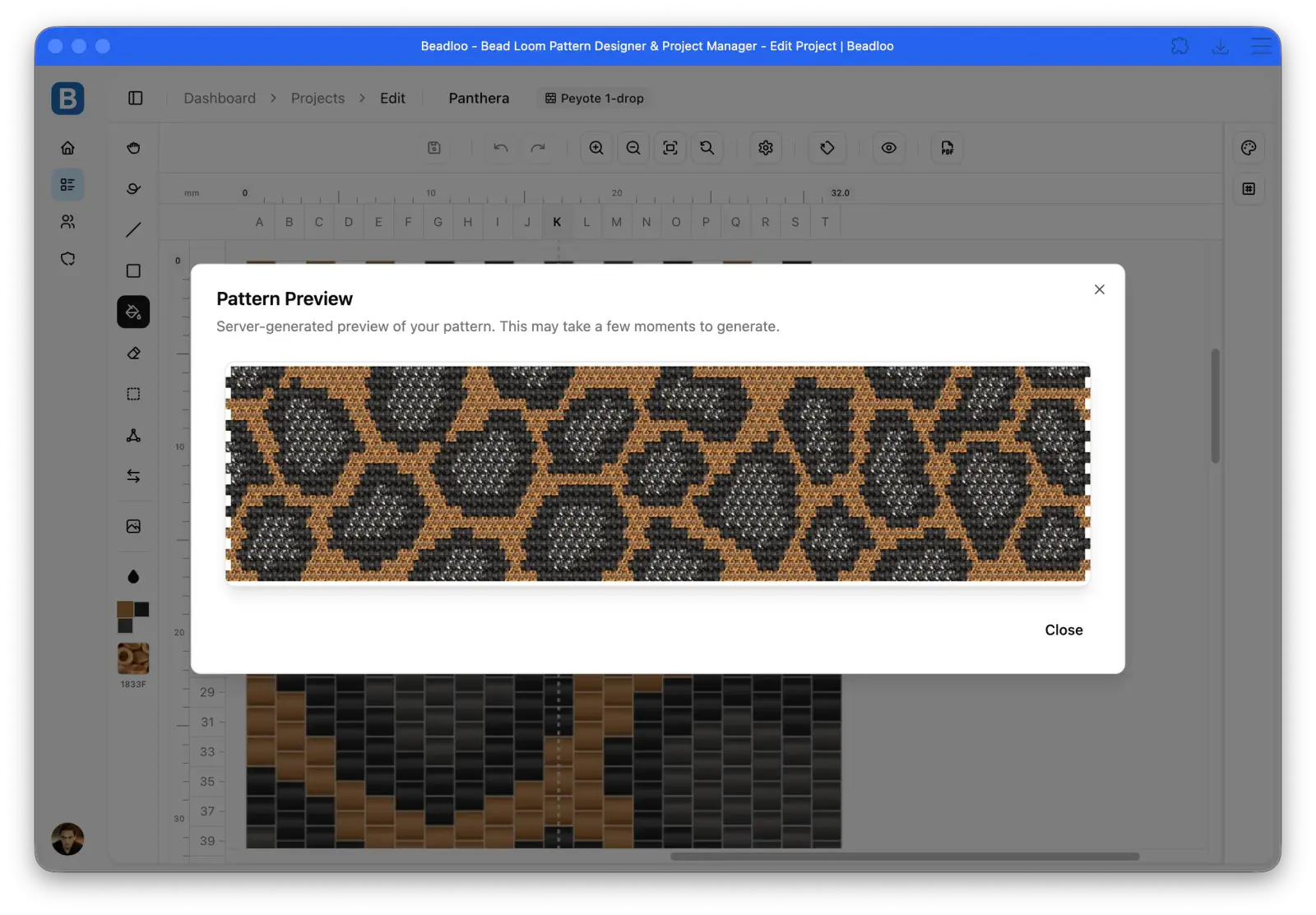The height and width of the screenshot is (915, 1316).
Task: Click the browser download icon
Action: click(1221, 46)
